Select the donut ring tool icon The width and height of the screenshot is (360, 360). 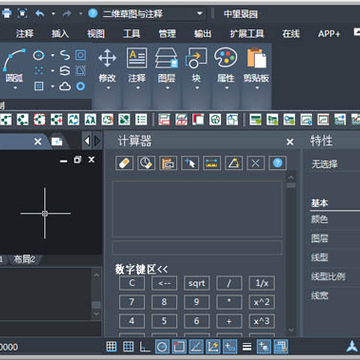click(x=80, y=87)
